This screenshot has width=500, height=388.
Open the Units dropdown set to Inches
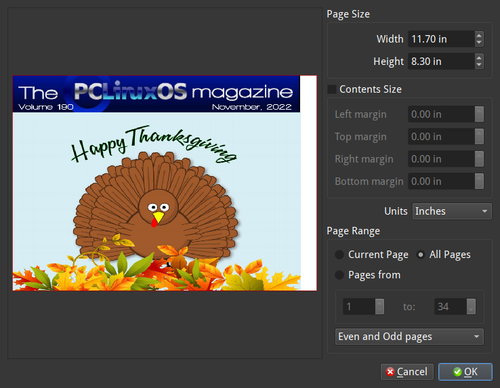[x=452, y=211]
